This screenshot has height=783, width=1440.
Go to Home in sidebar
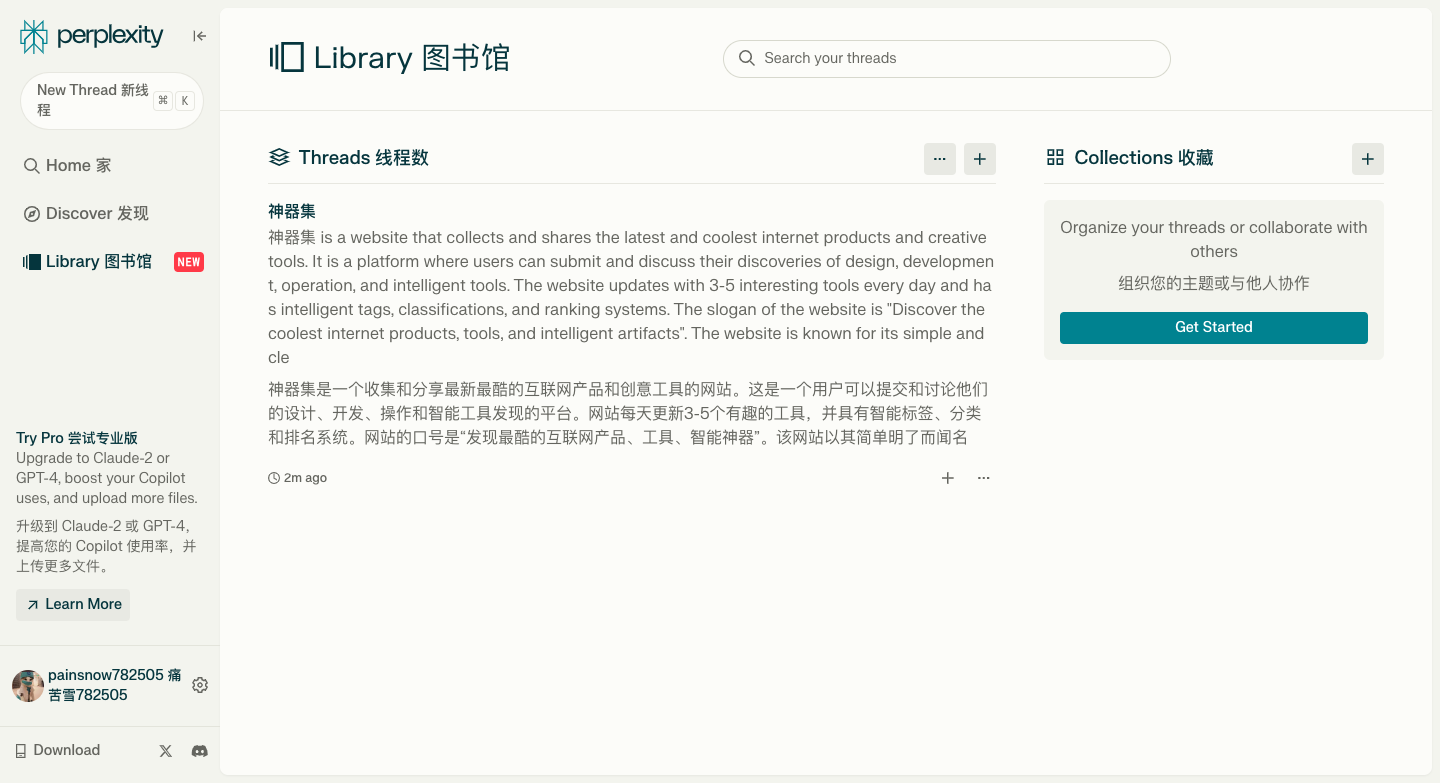point(68,166)
